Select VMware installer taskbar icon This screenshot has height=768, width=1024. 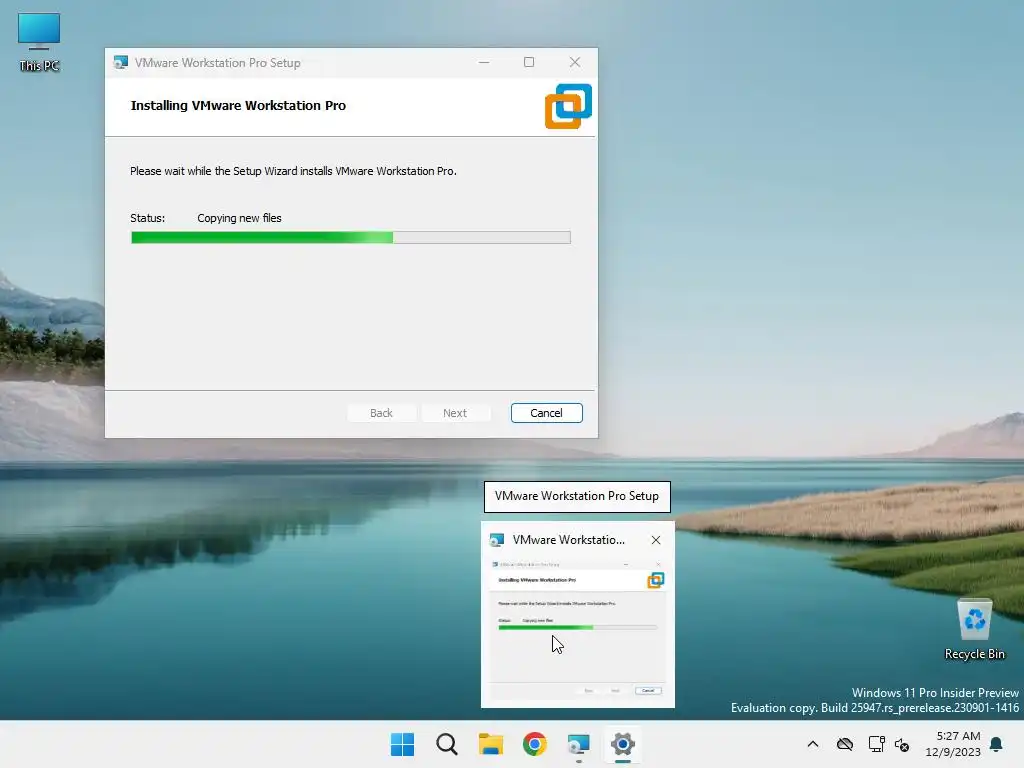[579, 744]
